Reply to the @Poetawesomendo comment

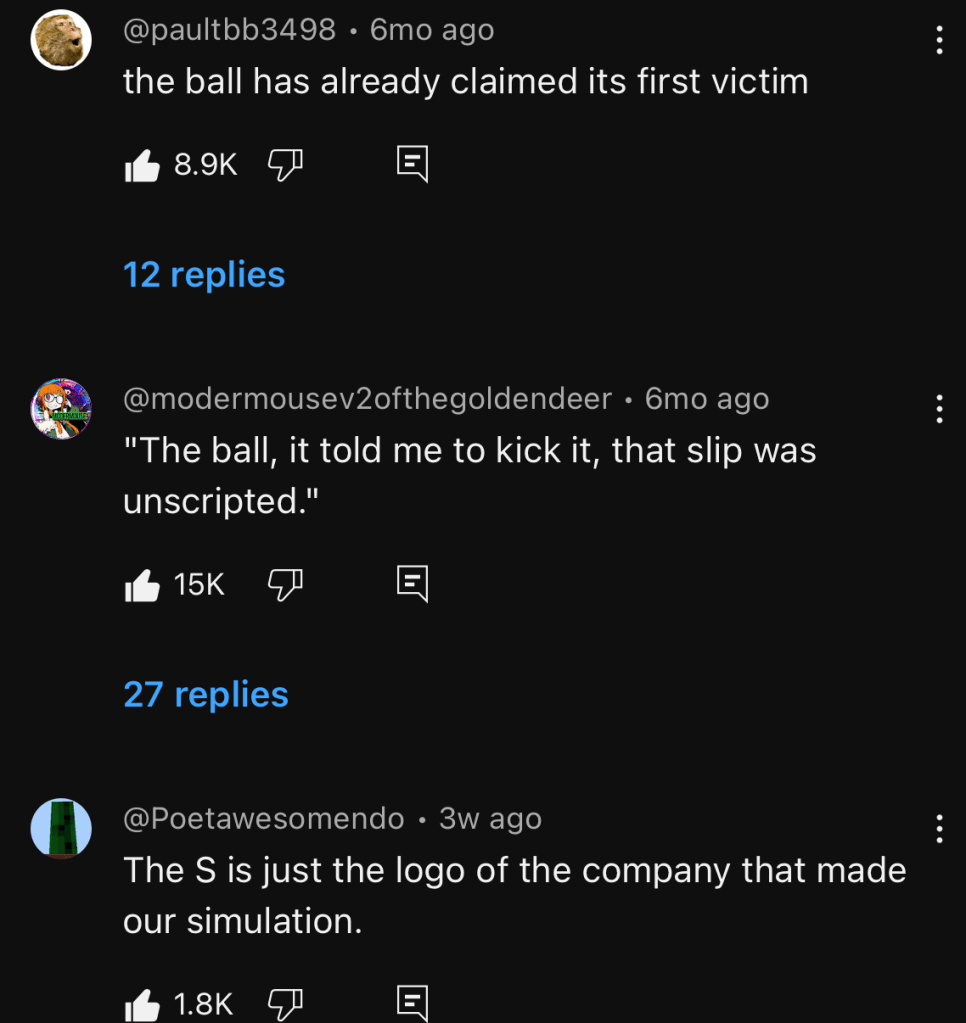tap(412, 1002)
